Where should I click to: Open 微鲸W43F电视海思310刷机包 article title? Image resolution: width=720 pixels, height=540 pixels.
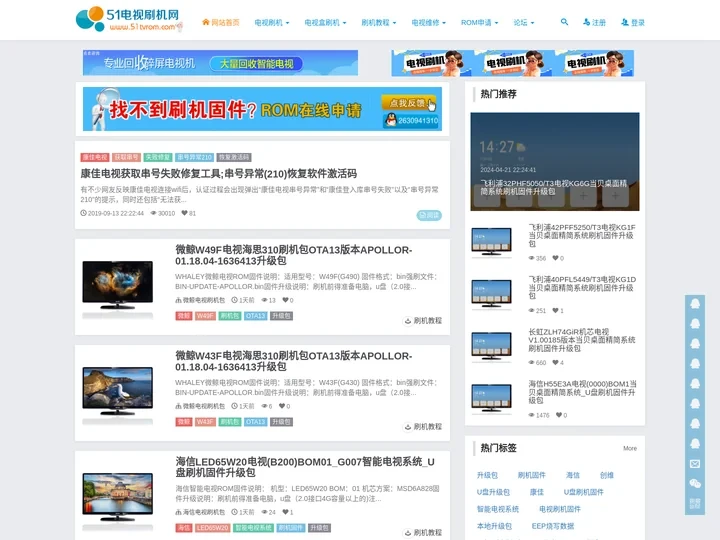pos(293,361)
